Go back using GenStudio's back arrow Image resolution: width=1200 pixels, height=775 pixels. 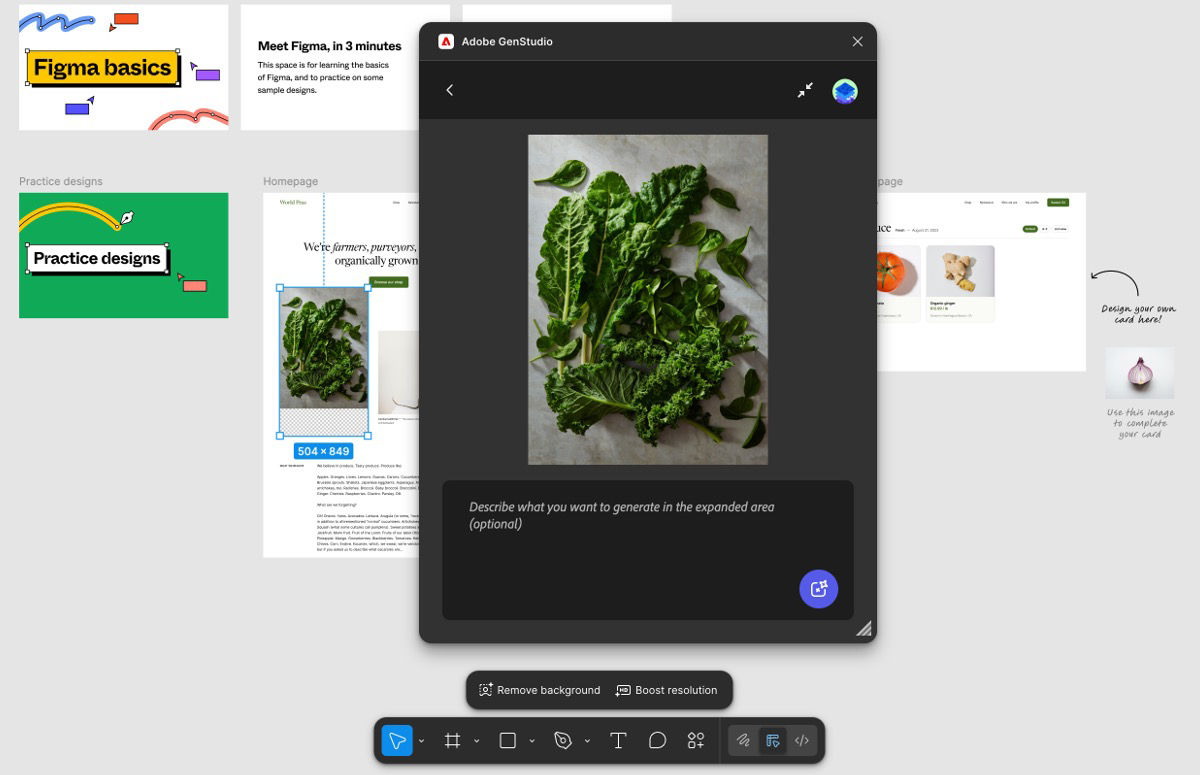tap(449, 90)
